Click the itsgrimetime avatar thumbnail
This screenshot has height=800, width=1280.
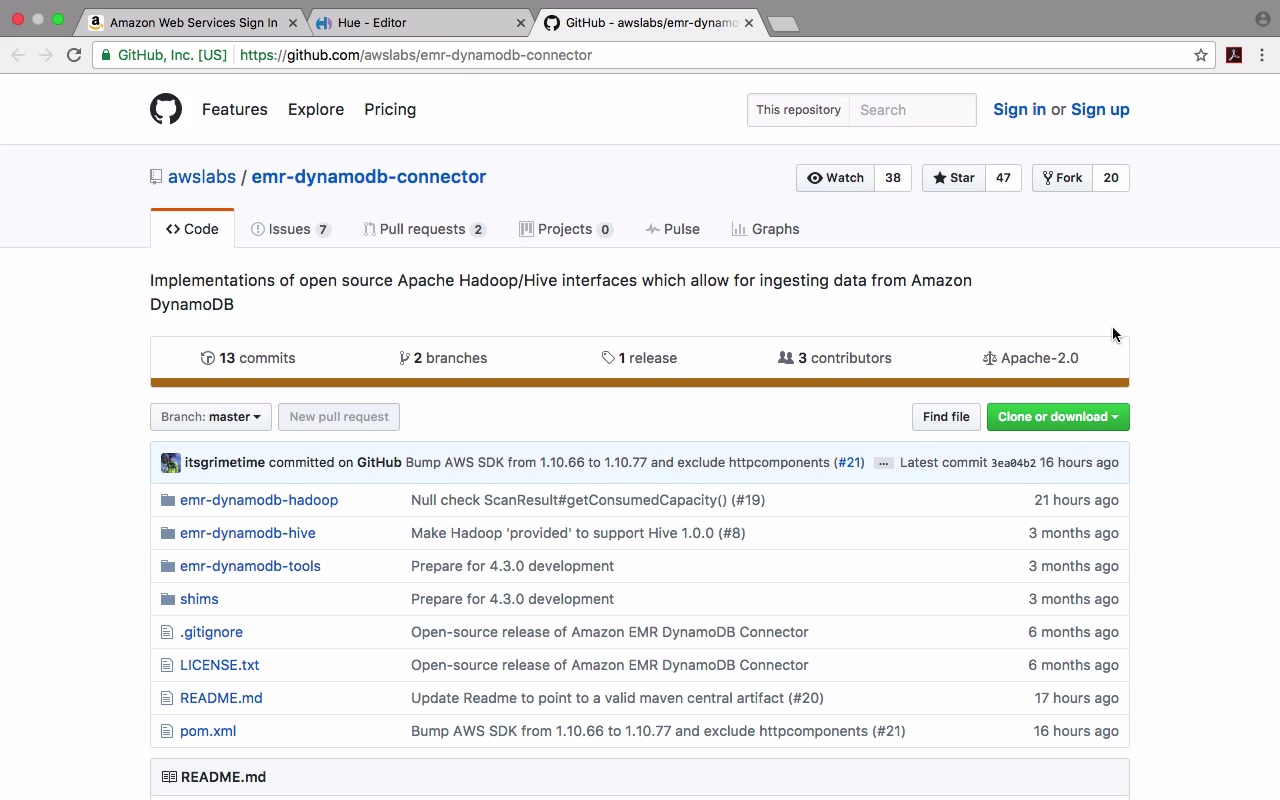pyautogui.click(x=171, y=463)
